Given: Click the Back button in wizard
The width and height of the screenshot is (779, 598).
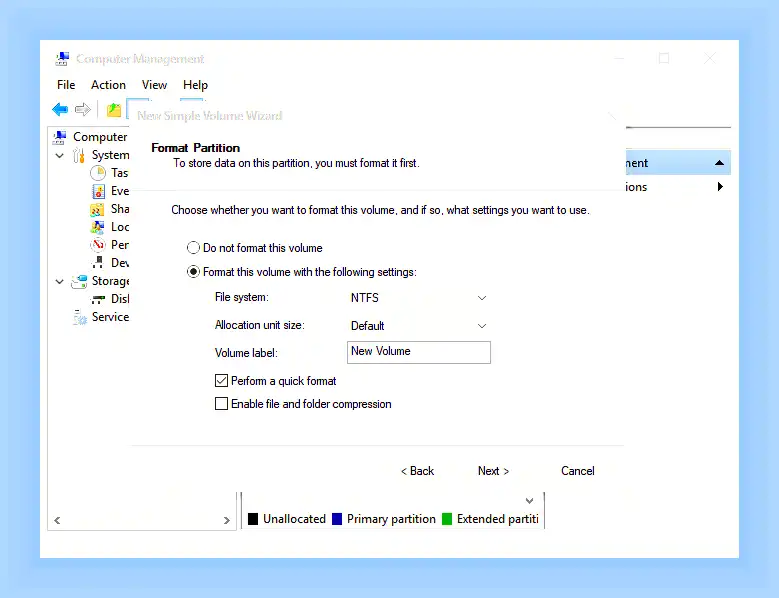Looking at the screenshot, I should coord(417,471).
